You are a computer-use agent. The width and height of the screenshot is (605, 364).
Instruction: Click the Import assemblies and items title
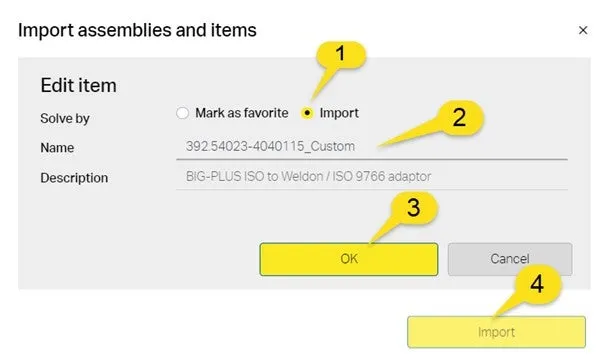[x=137, y=30]
